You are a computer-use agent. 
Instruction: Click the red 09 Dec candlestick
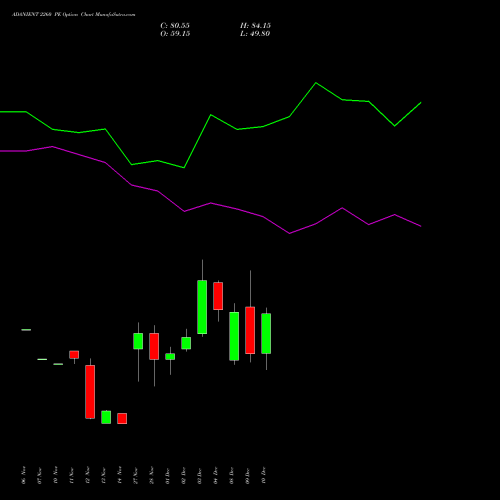[250, 330]
